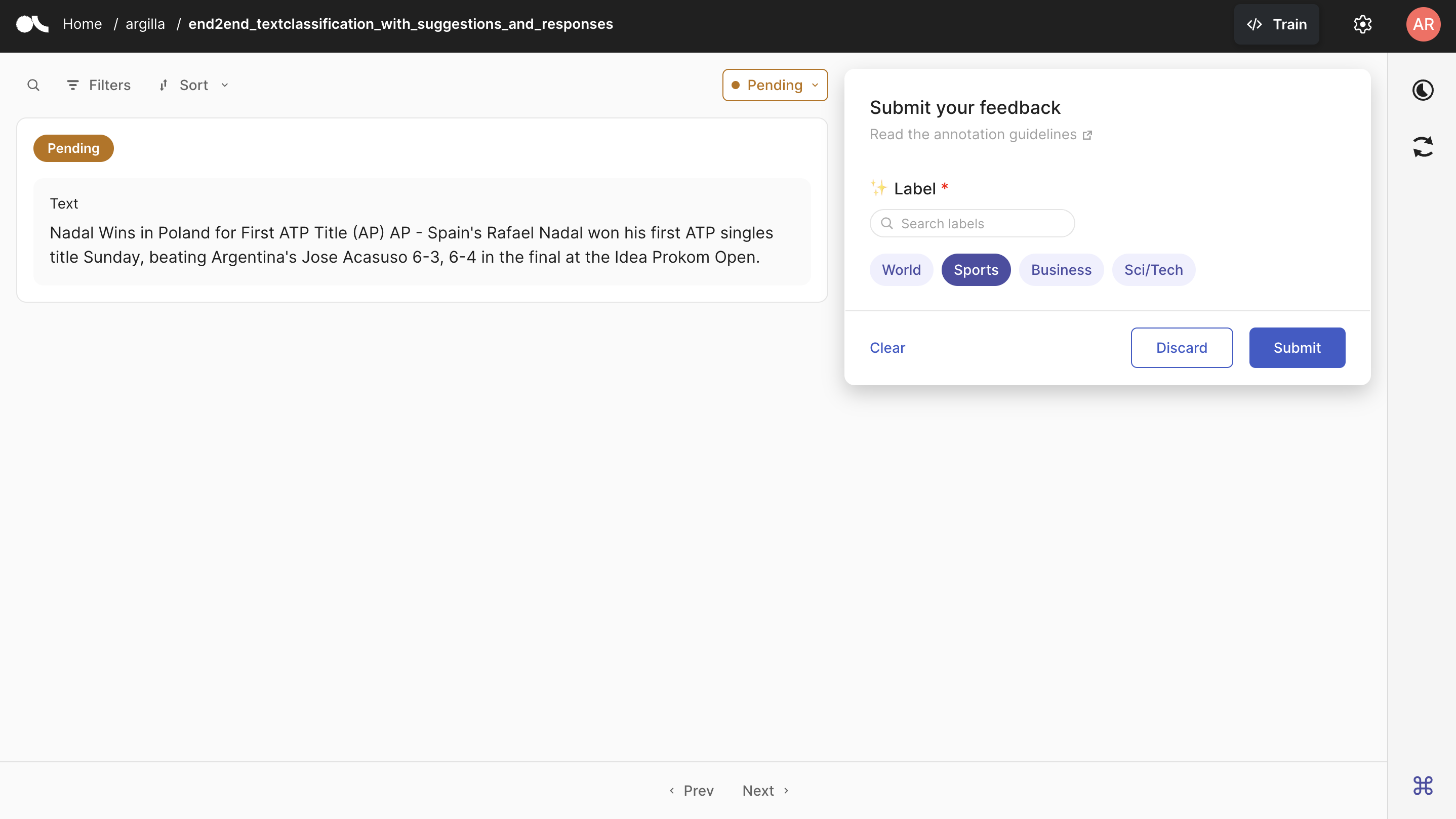This screenshot has width=1456, height=819.
Task: Expand the Sort dropdown
Action: click(x=194, y=86)
